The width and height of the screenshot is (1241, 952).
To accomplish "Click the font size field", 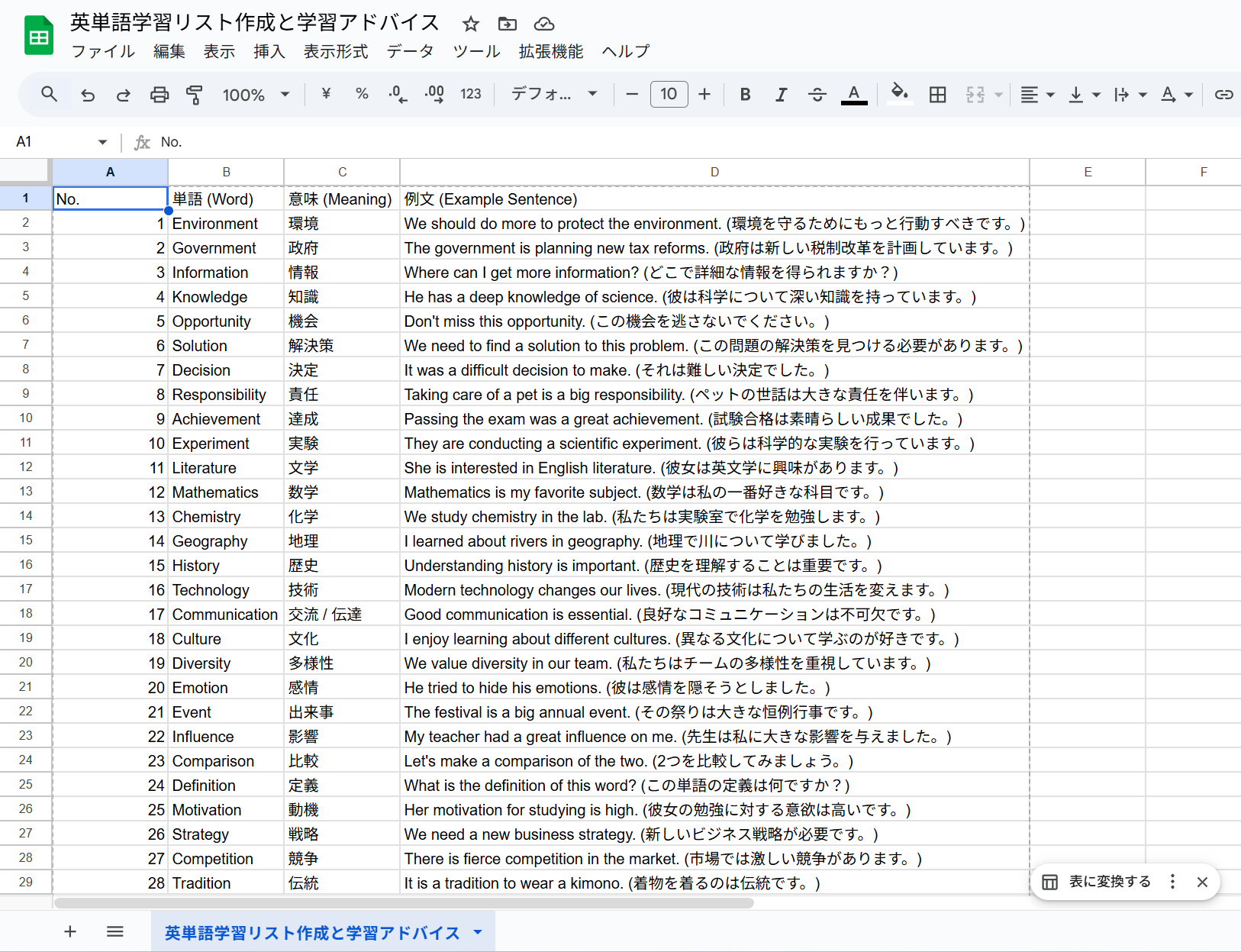I will (669, 94).
